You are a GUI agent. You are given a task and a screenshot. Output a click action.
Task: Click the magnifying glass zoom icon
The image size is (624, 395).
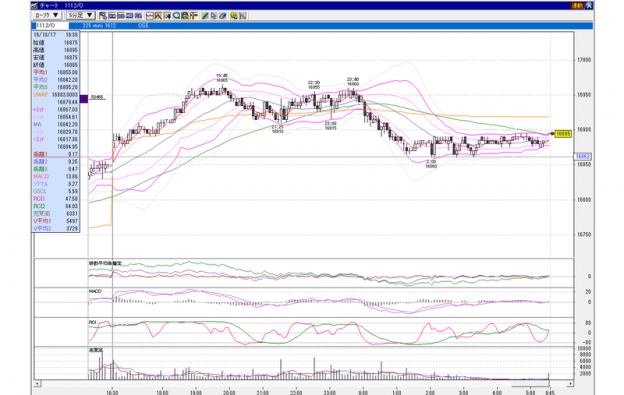(177, 16)
